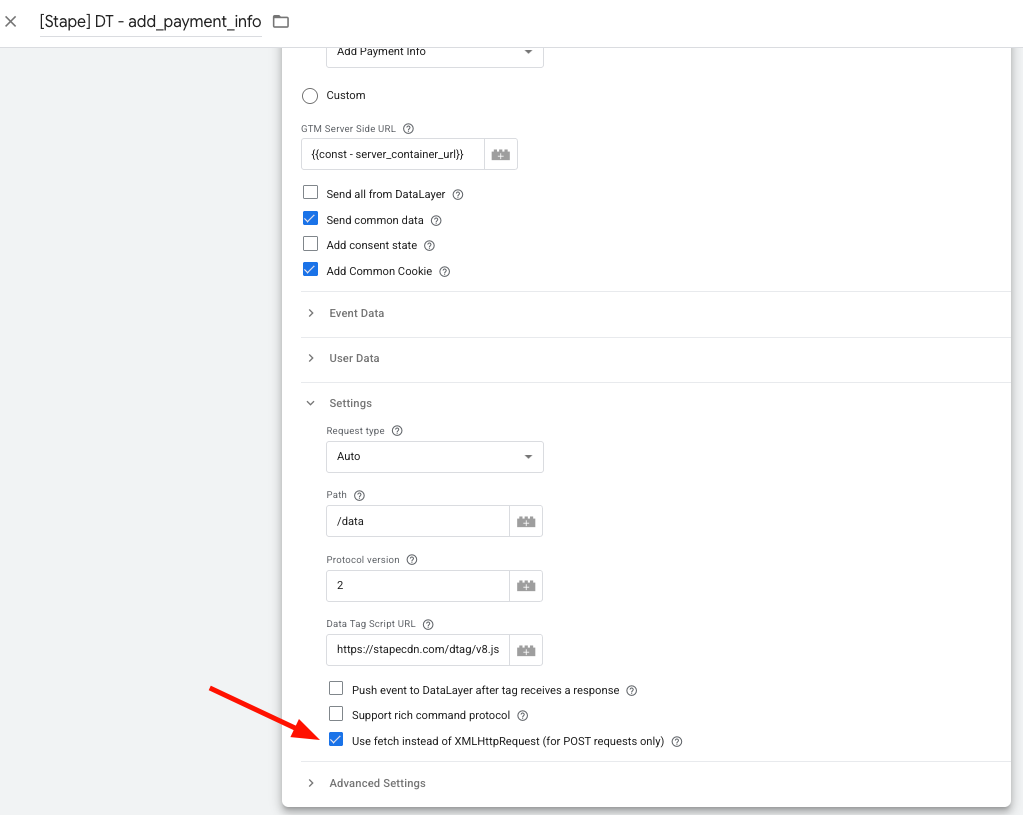Open variable picker for Data Tag Script URL
This screenshot has width=1023, height=815.
click(526, 650)
